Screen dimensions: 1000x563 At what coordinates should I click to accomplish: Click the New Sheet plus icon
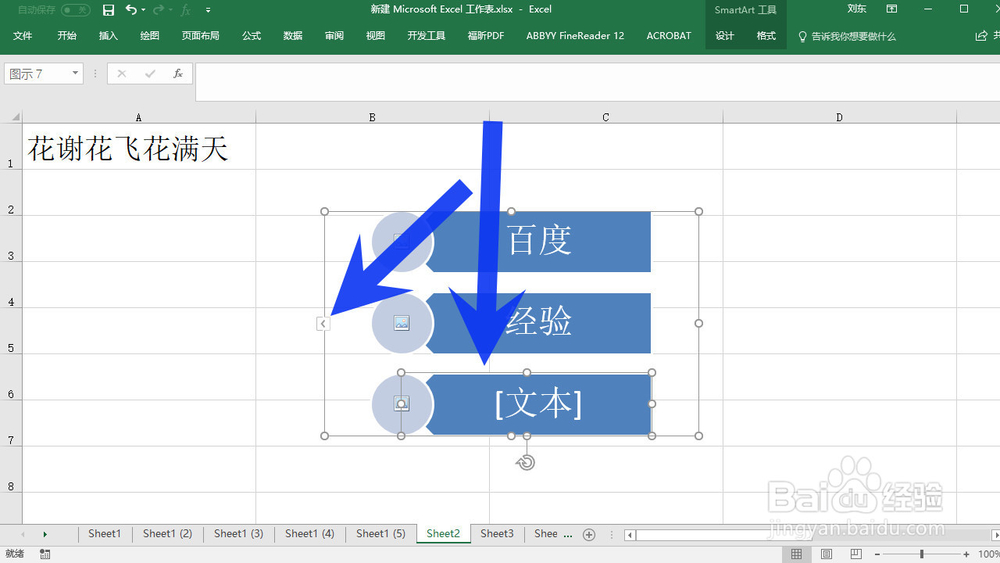tap(589, 535)
